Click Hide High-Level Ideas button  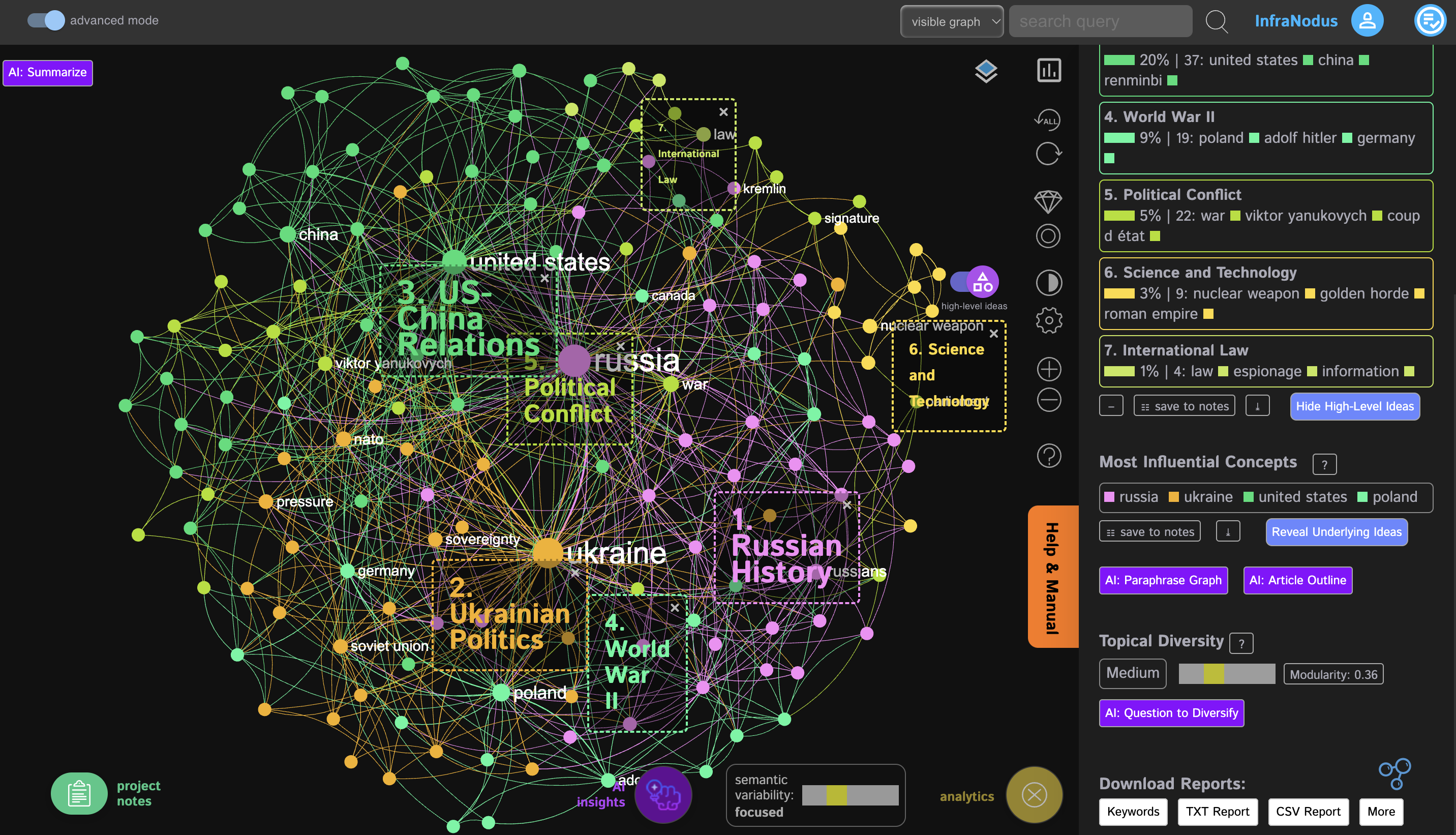(1355, 406)
